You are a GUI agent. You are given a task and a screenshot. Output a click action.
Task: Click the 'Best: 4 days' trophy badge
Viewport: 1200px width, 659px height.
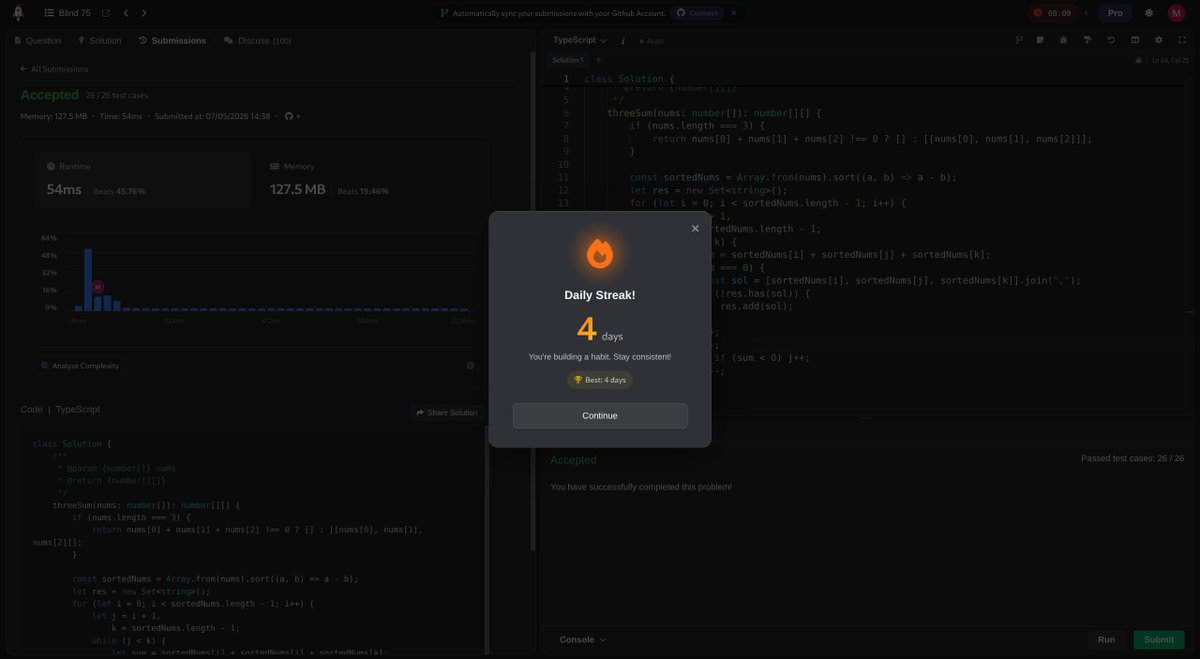click(x=600, y=380)
